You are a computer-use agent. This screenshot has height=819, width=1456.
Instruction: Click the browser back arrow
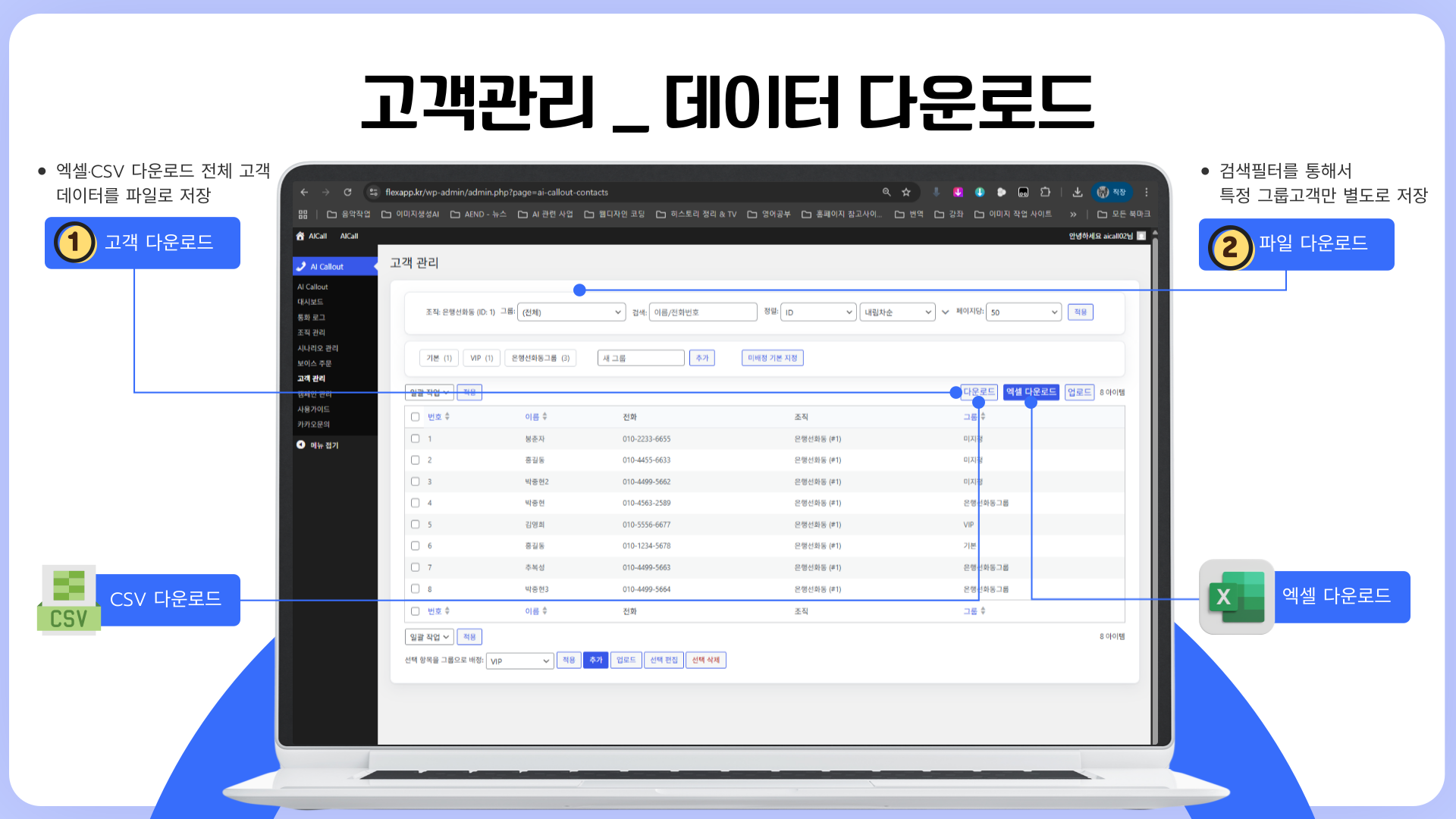pyautogui.click(x=304, y=193)
